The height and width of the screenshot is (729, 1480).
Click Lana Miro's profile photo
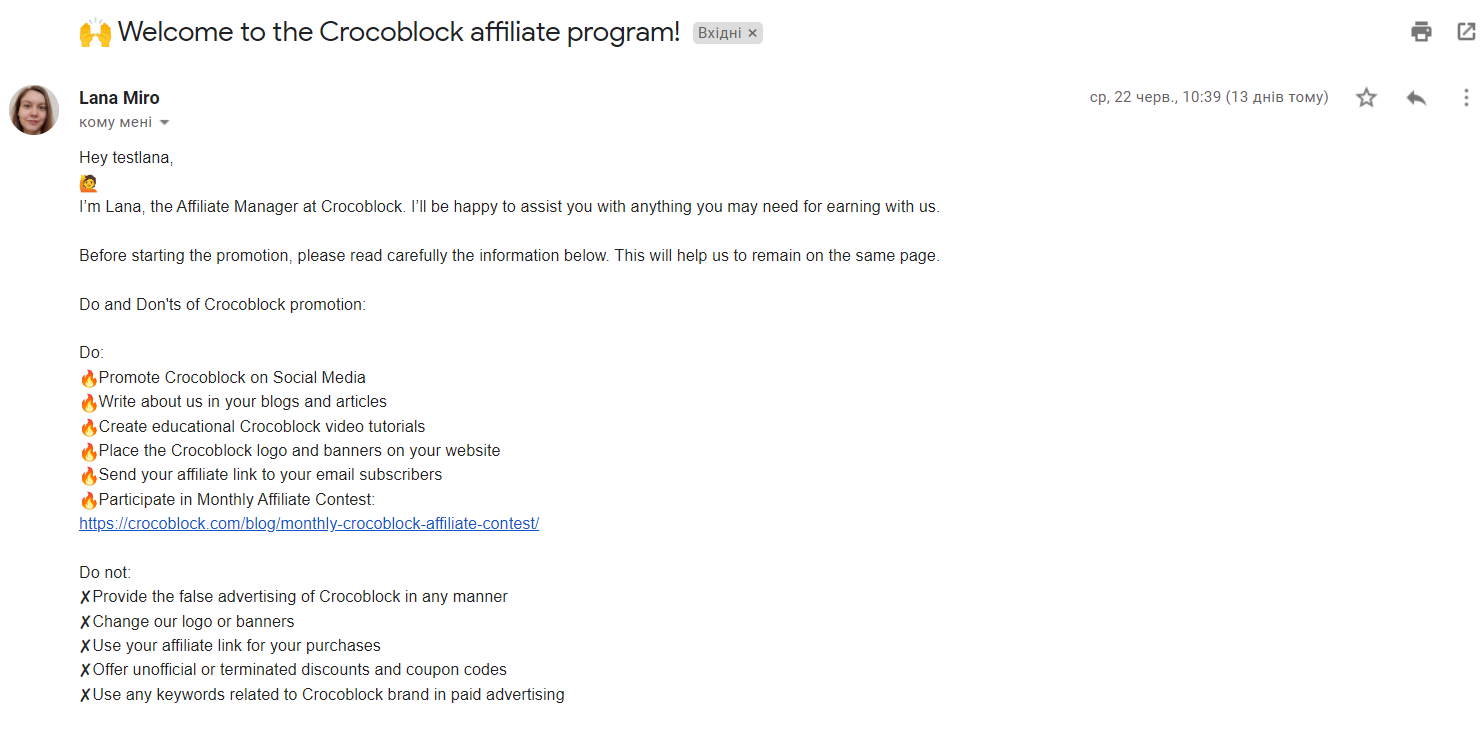click(x=34, y=110)
